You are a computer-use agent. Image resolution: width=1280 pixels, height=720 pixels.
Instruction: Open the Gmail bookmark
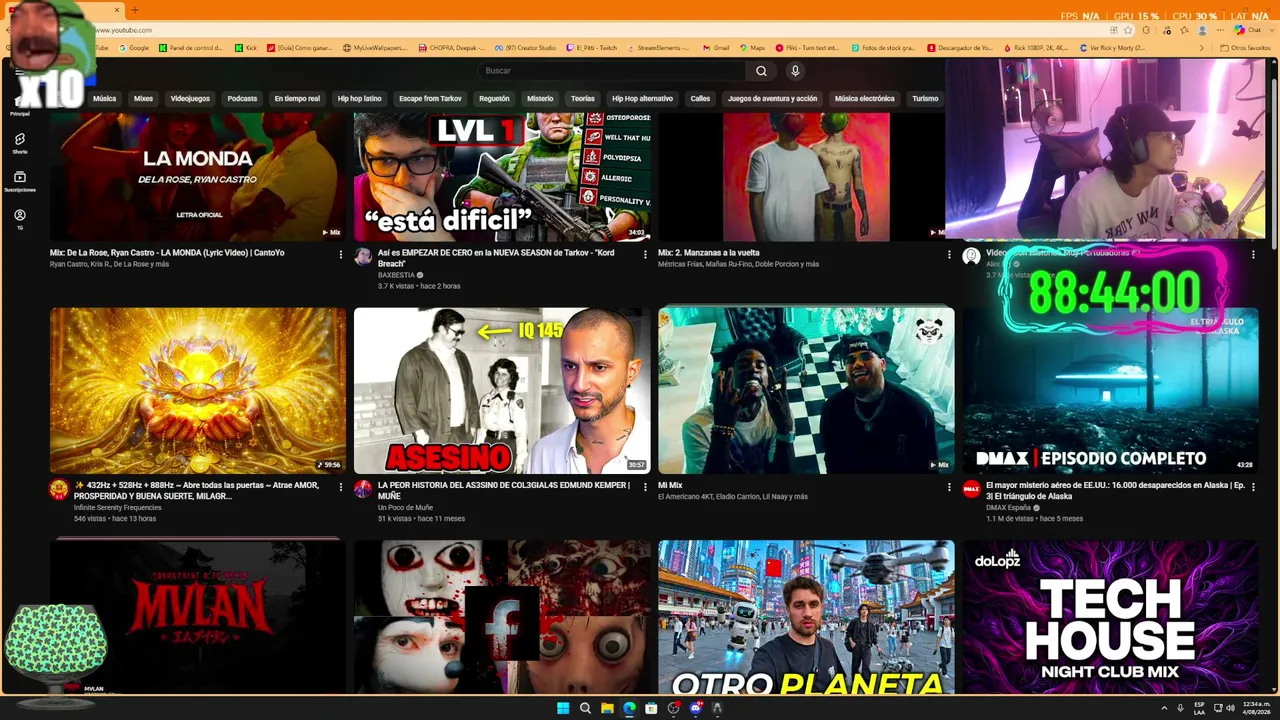pos(716,48)
